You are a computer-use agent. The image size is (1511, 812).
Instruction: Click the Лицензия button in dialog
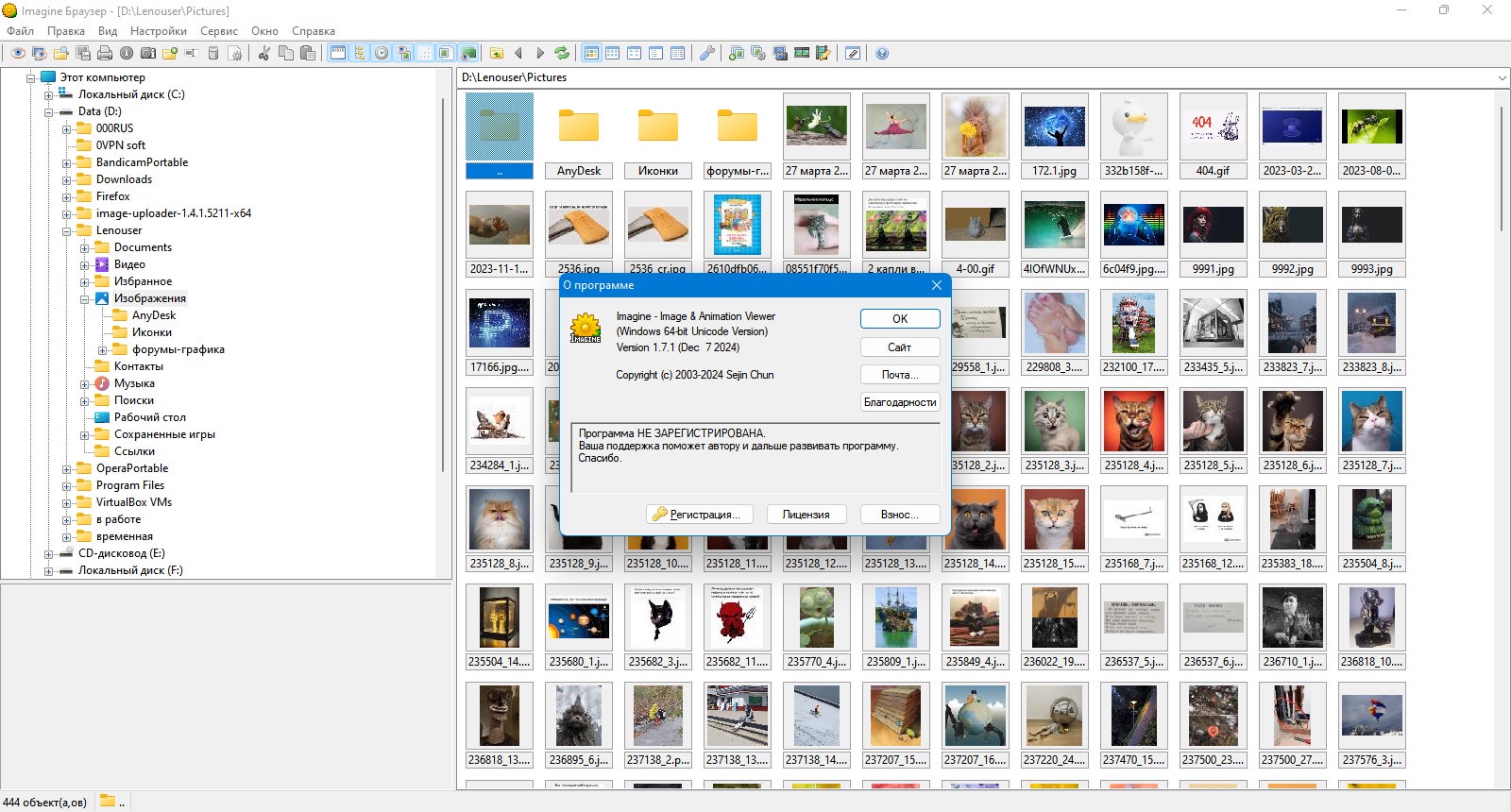tap(806, 515)
